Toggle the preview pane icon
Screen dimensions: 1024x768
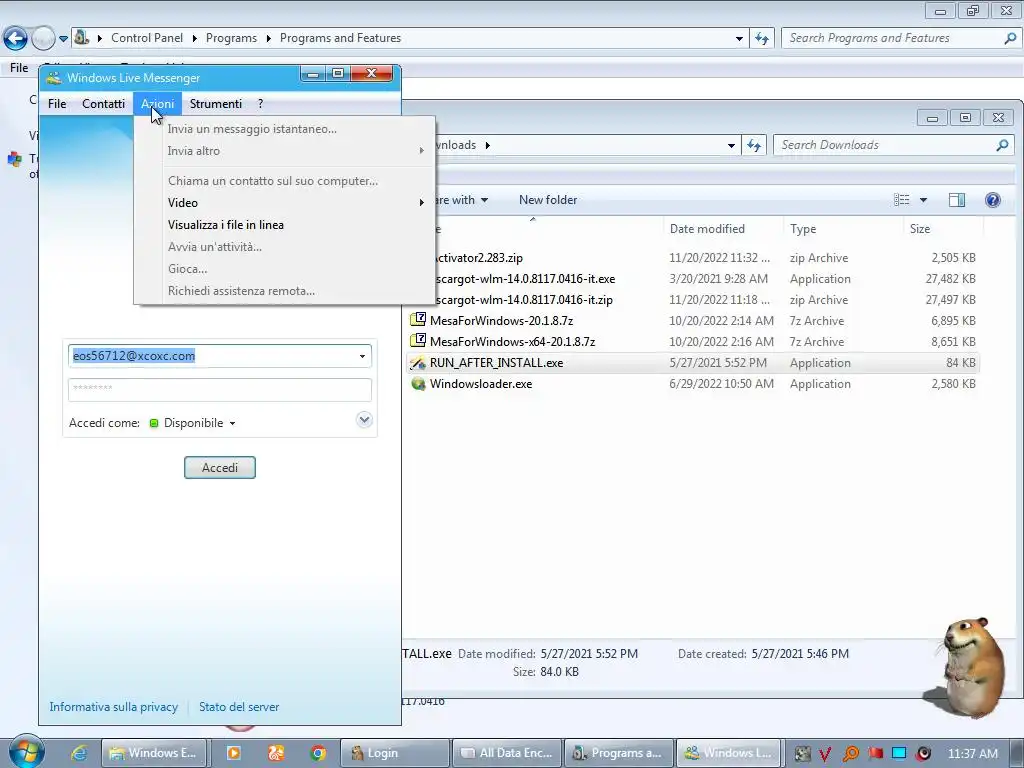957,200
